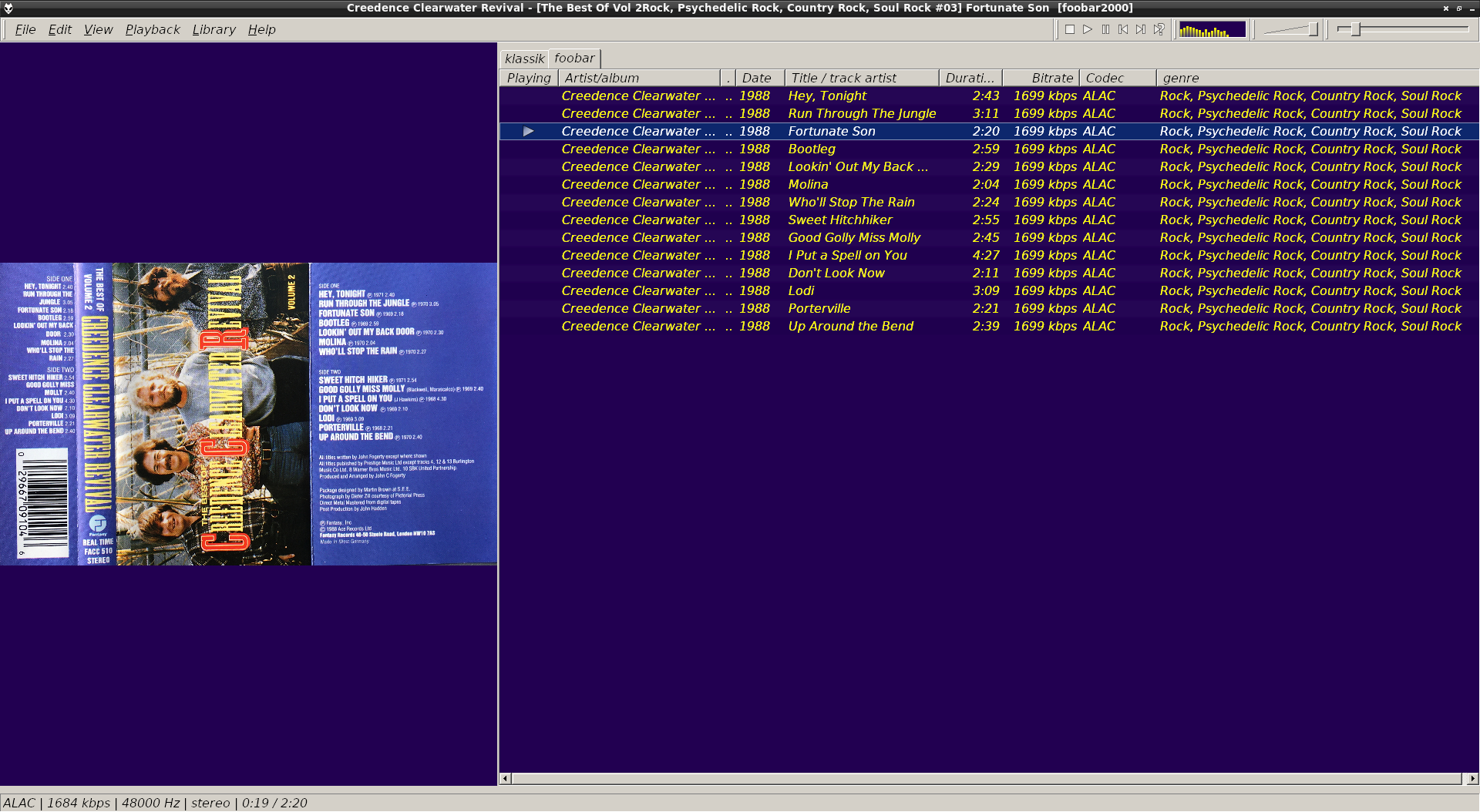The image size is (1480, 812).
Task: Open the foobar2000 window menu icon
Action: tap(8, 8)
